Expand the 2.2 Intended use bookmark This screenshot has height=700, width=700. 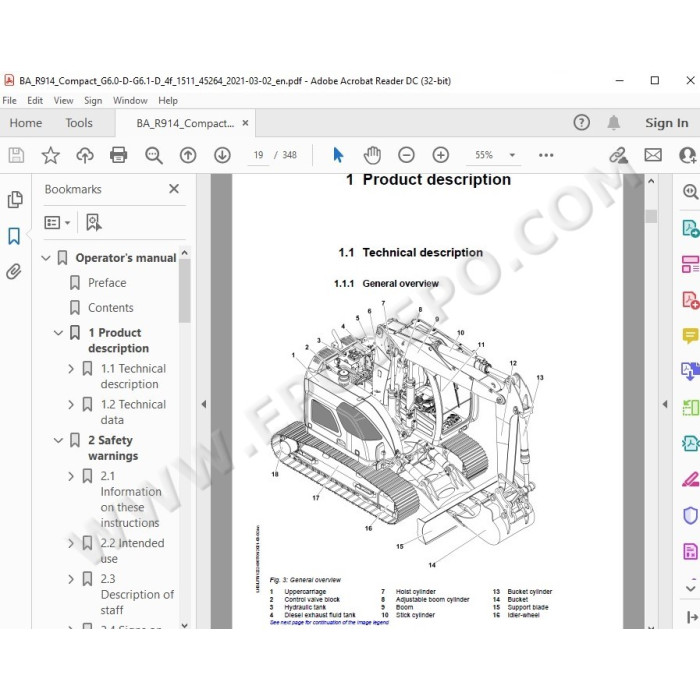click(x=71, y=543)
